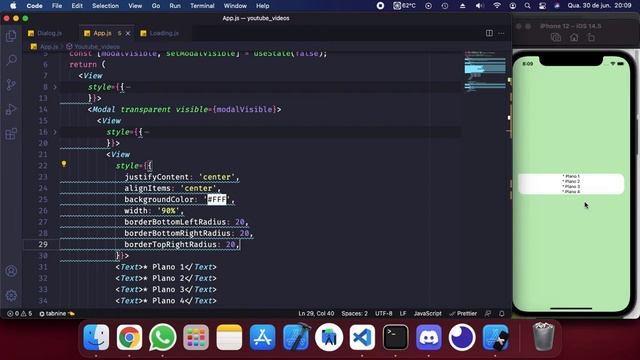Change encoding via UTF-8 in status bar
This screenshot has height=360, width=640.
pos(383,313)
